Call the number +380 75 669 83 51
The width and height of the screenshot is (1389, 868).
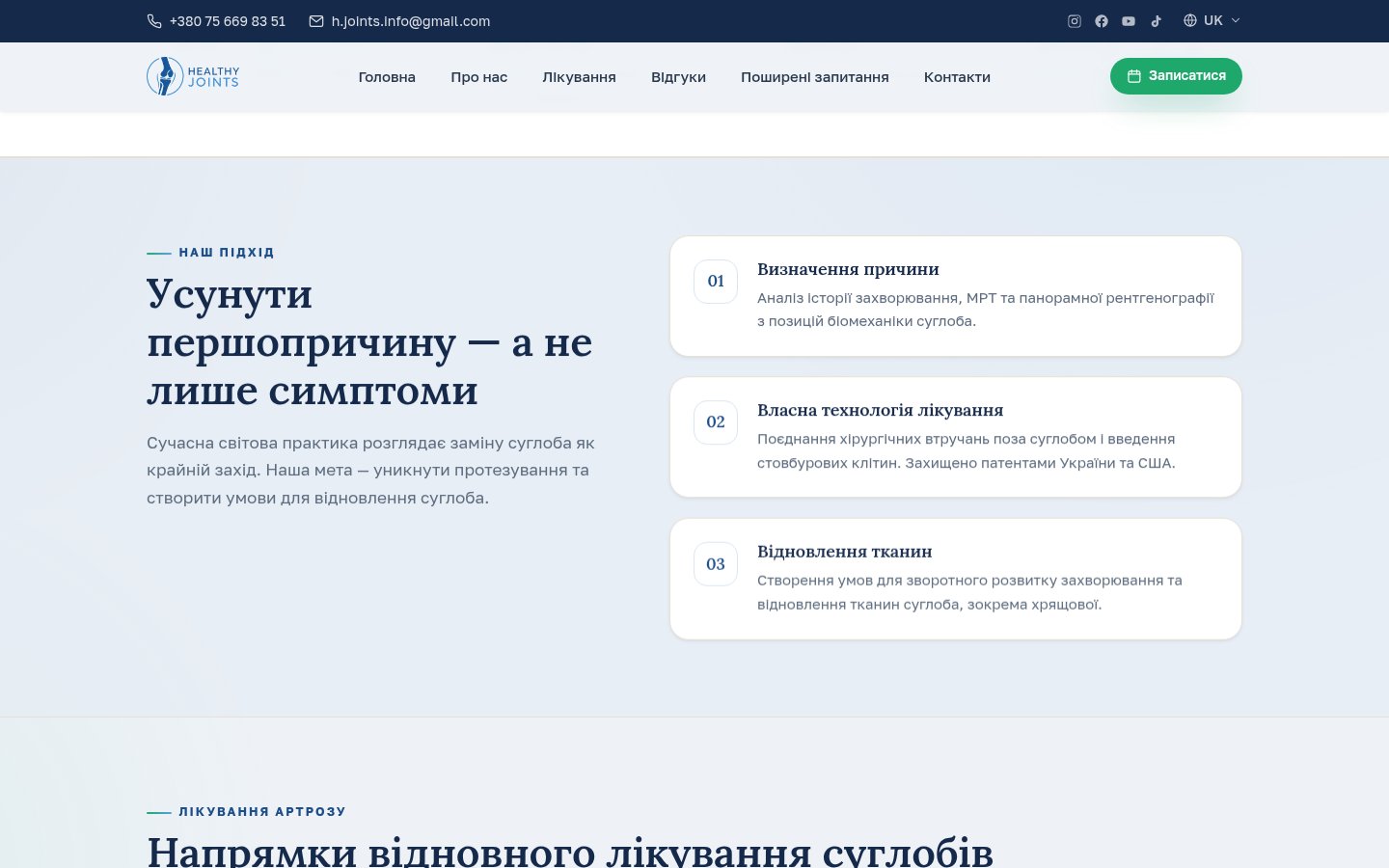point(228,21)
